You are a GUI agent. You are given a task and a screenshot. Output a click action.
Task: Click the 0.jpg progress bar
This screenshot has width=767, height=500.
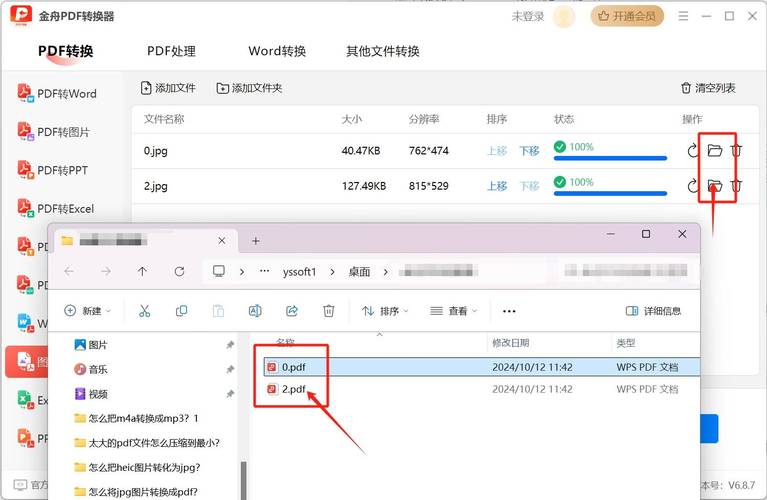(x=610, y=158)
